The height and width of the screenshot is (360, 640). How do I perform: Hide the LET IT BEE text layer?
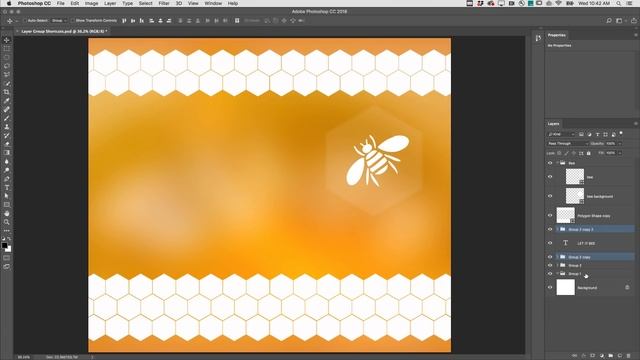coord(550,243)
